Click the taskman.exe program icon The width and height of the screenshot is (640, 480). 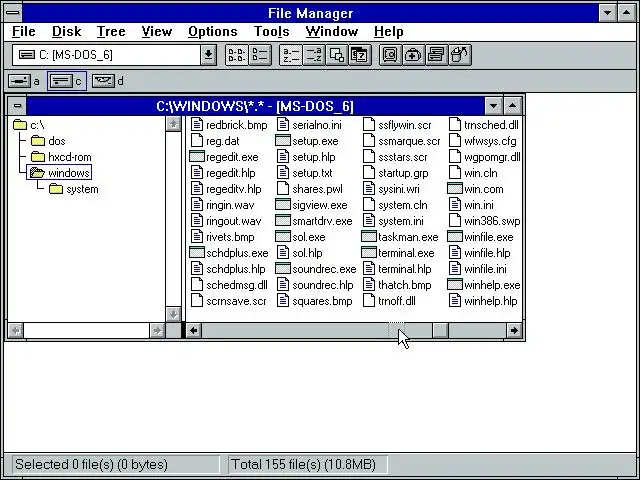369,237
